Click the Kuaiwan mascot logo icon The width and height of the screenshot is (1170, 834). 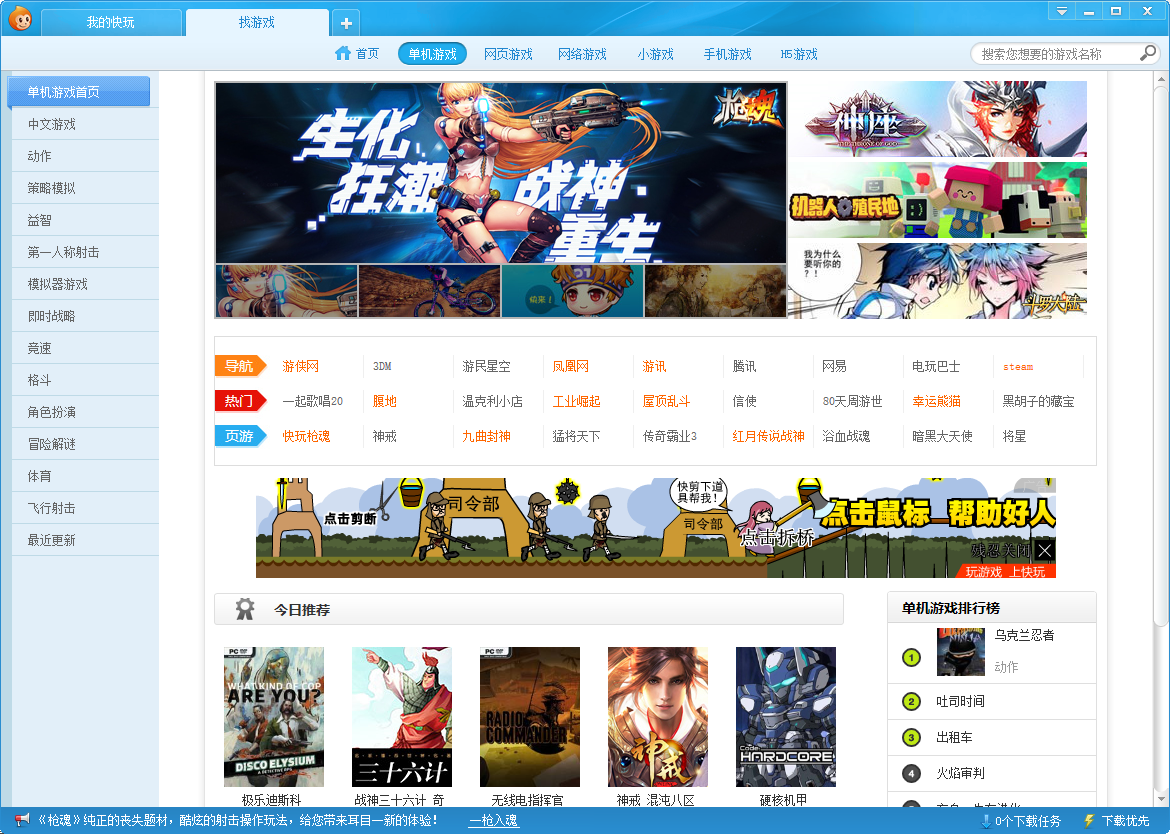(20, 18)
